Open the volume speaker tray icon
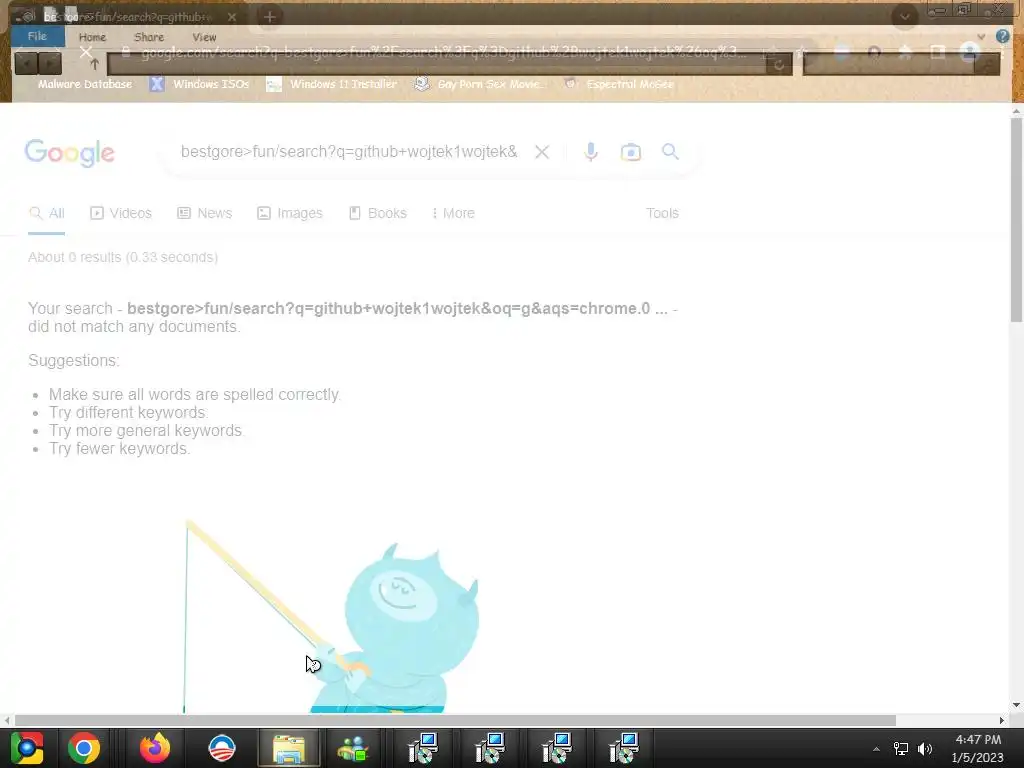Screen dimensions: 1024x768 (925, 749)
